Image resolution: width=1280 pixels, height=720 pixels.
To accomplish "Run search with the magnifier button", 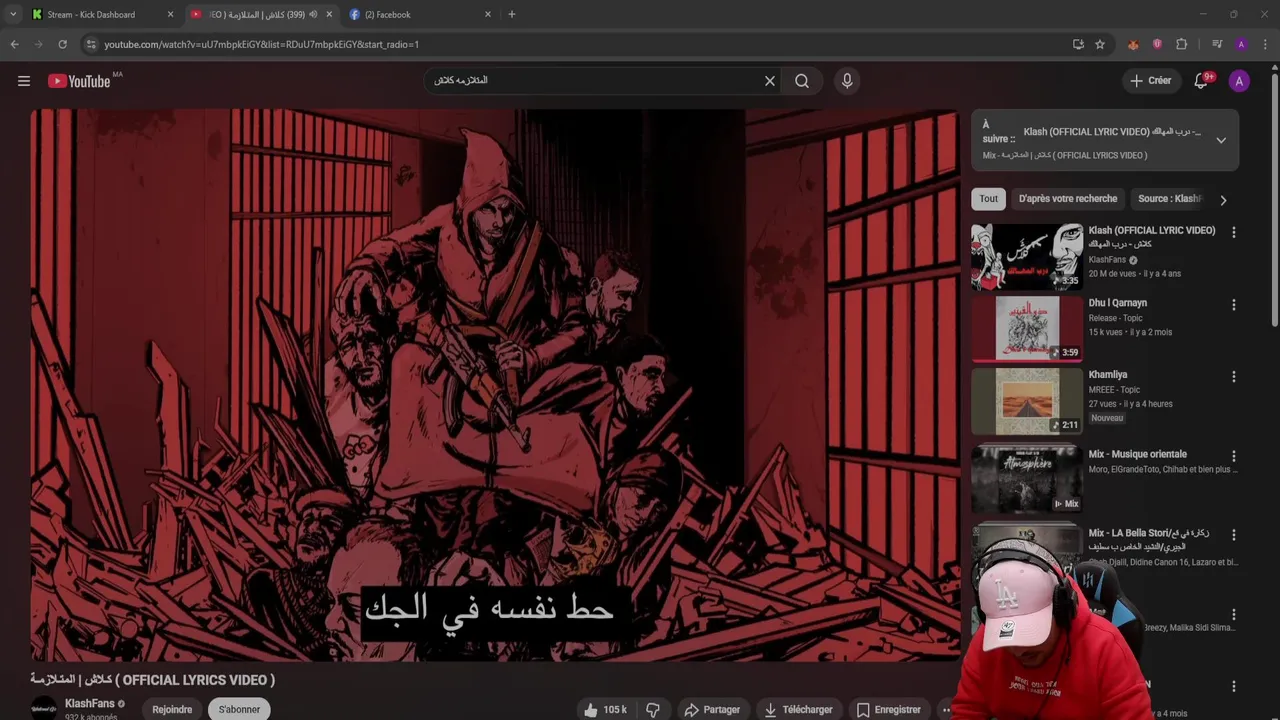I will point(802,81).
